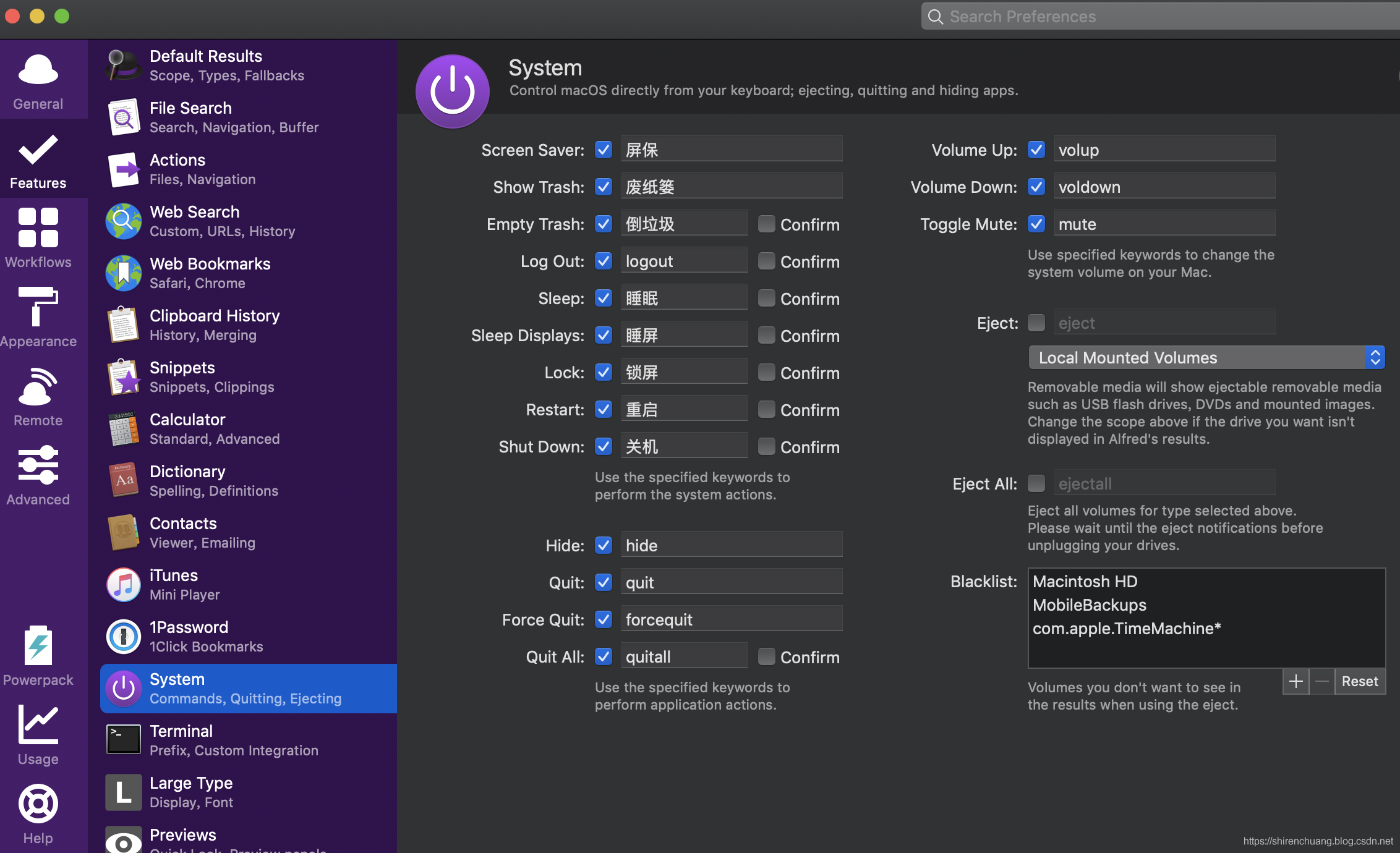Open the Local Mounted Volumes dropdown

click(1206, 357)
